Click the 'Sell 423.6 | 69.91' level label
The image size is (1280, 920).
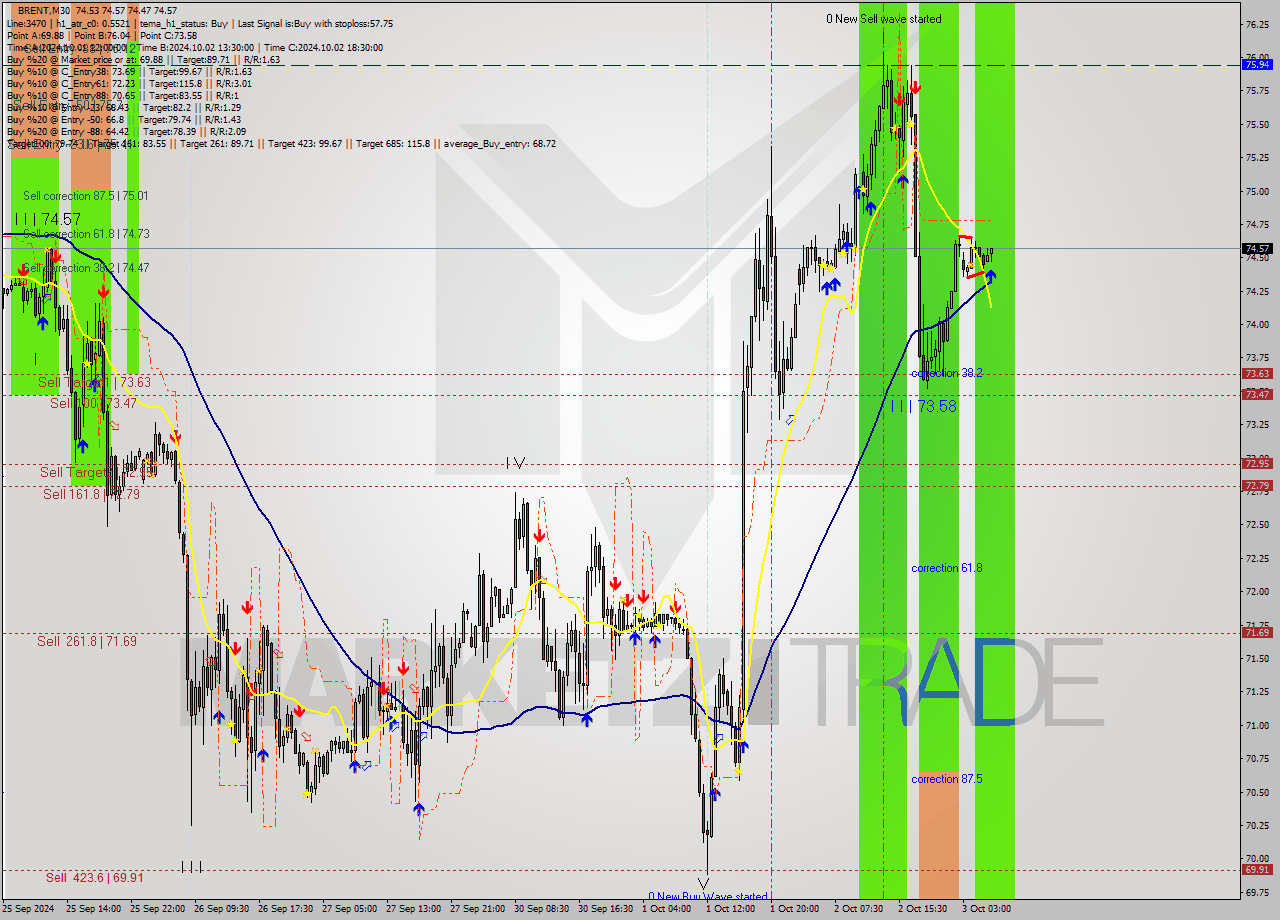94,877
